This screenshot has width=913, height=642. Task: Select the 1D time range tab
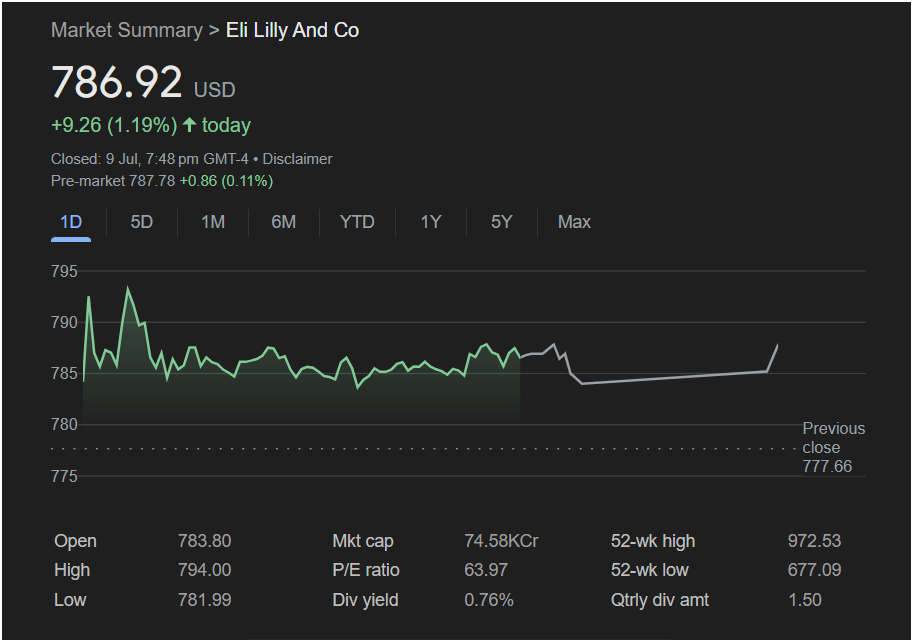(71, 222)
